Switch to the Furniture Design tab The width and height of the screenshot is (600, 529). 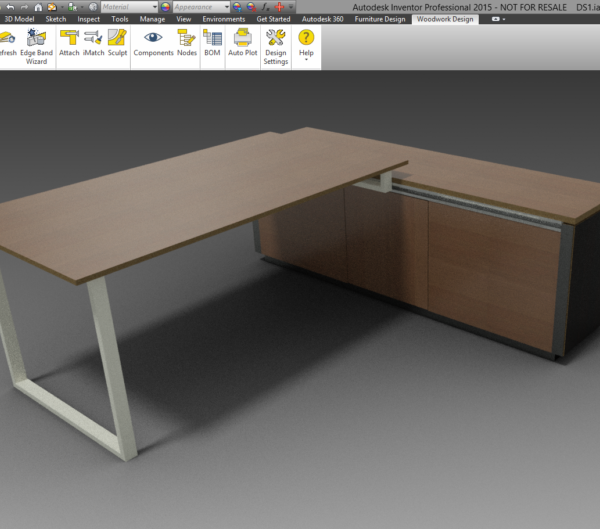click(381, 19)
